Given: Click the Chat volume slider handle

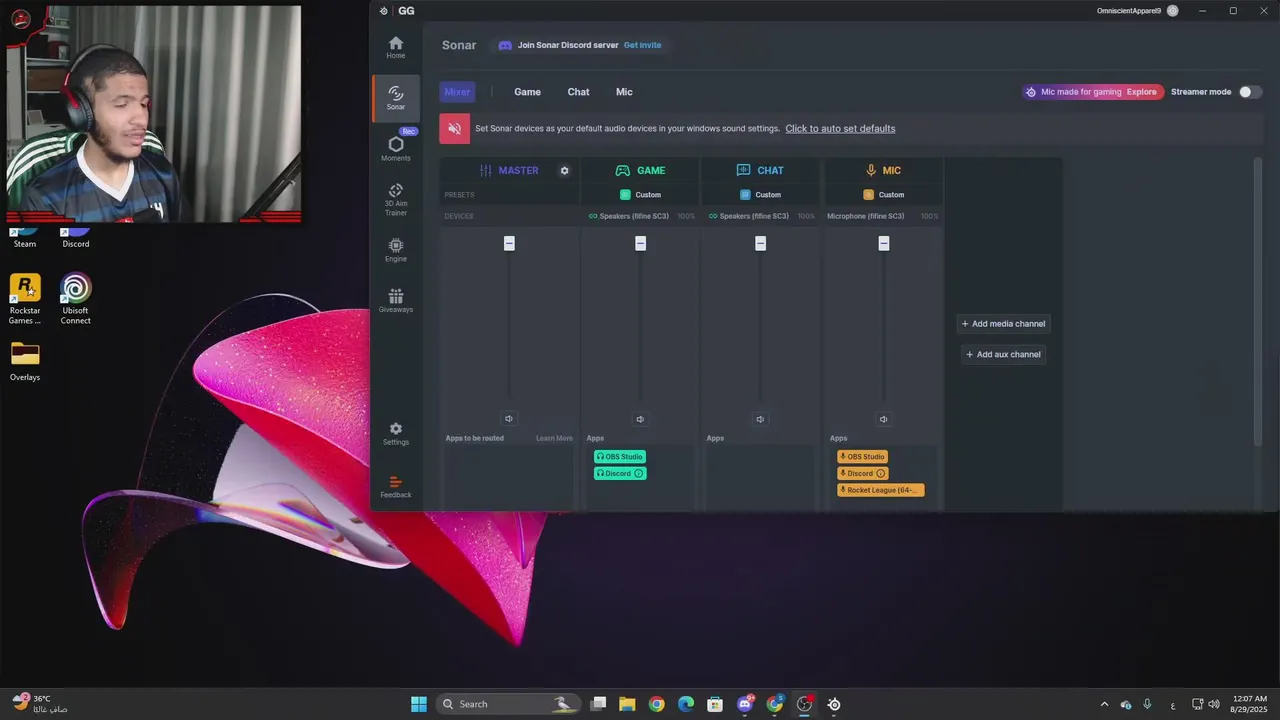Looking at the screenshot, I should click(760, 243).
